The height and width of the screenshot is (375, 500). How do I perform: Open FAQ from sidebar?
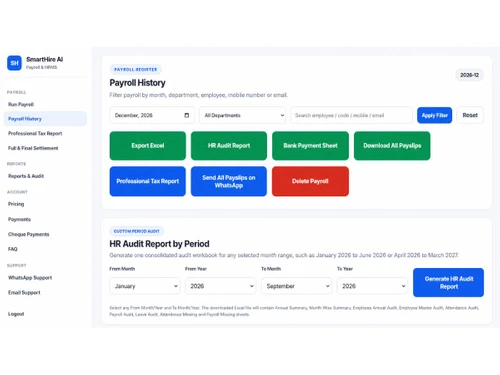13,249
